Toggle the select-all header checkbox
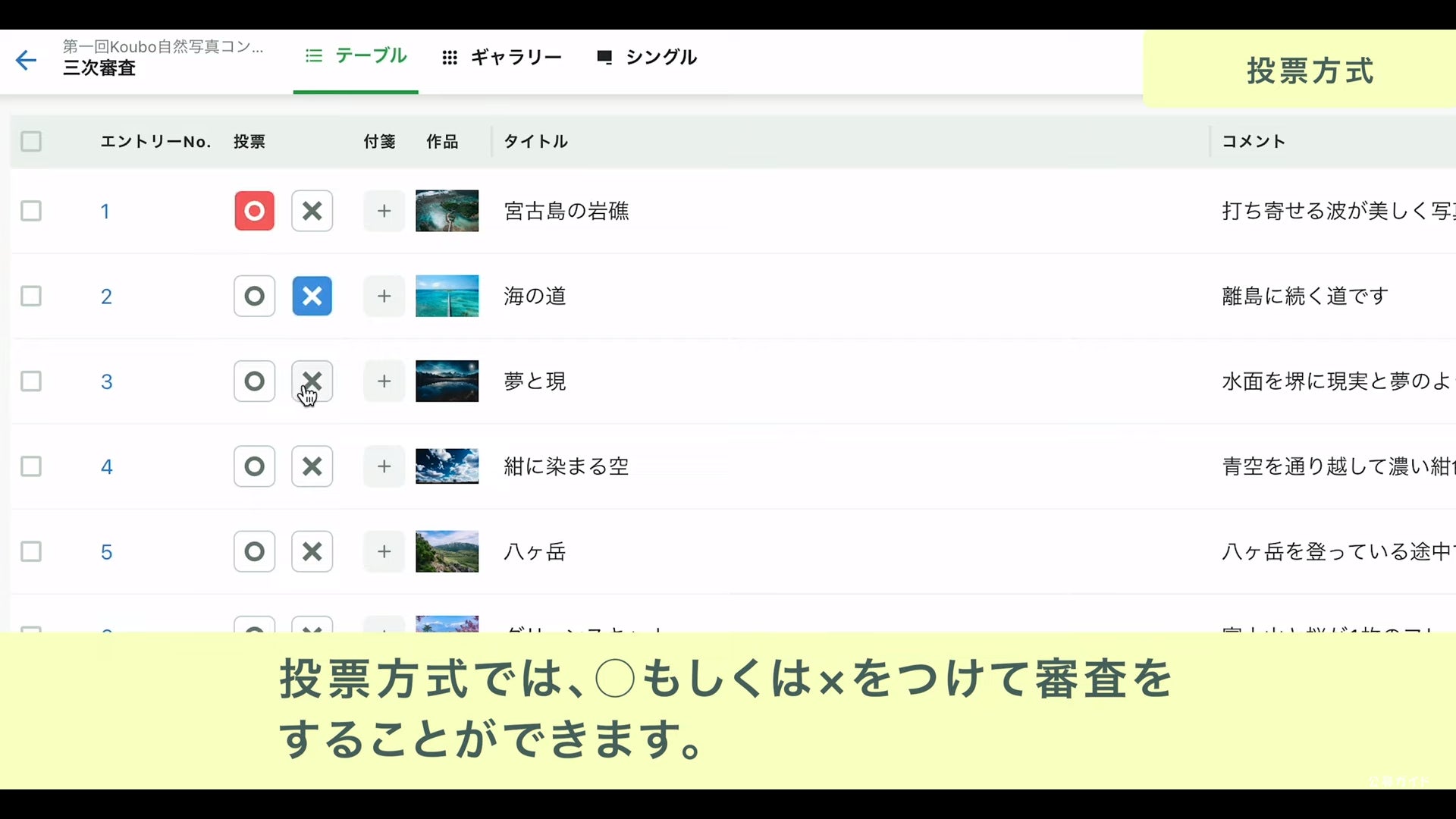The width and height of the screenshot is (1456, 819). (x=31, y=141)
